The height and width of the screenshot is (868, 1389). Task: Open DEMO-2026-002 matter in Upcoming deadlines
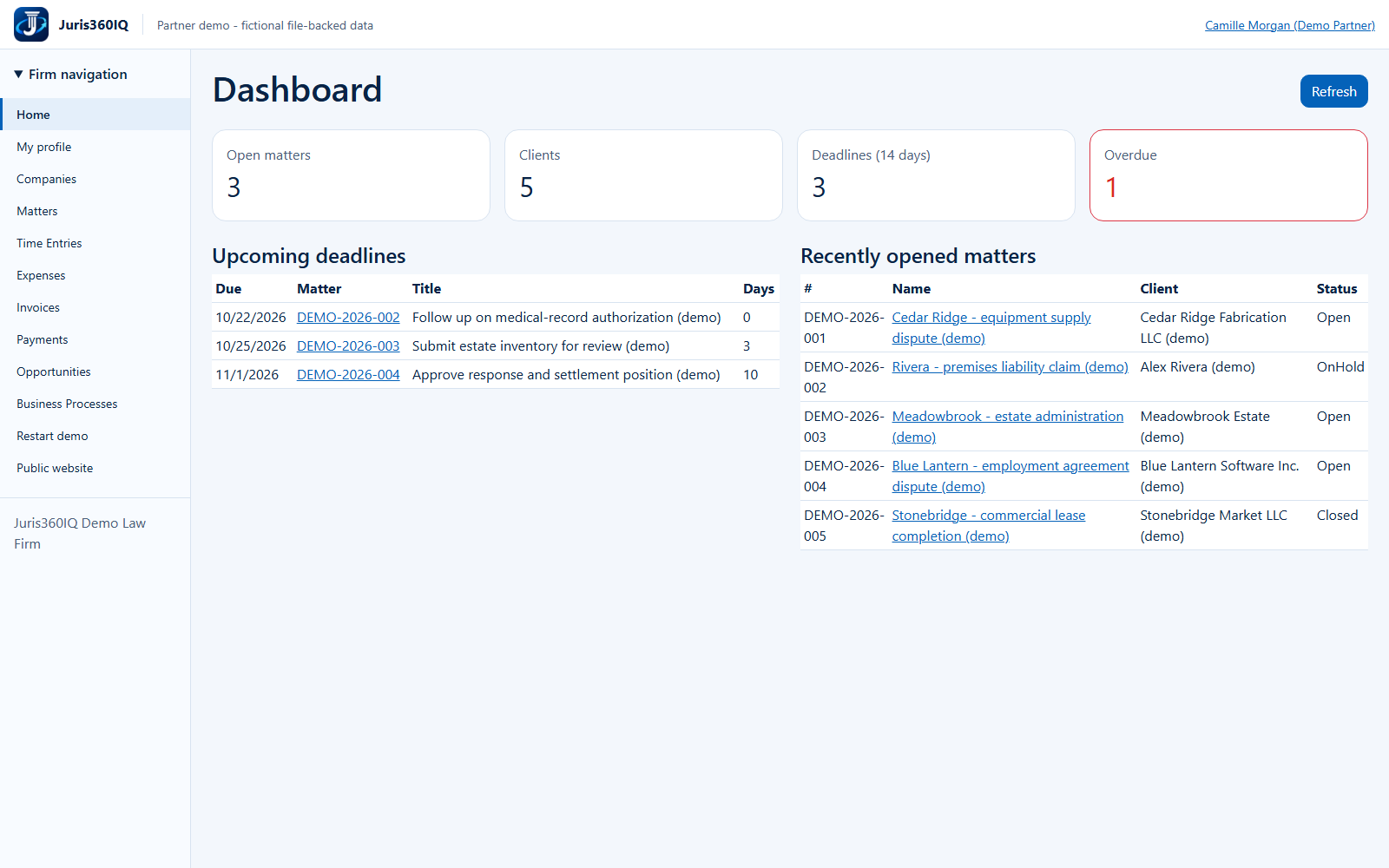pos(348,318)
